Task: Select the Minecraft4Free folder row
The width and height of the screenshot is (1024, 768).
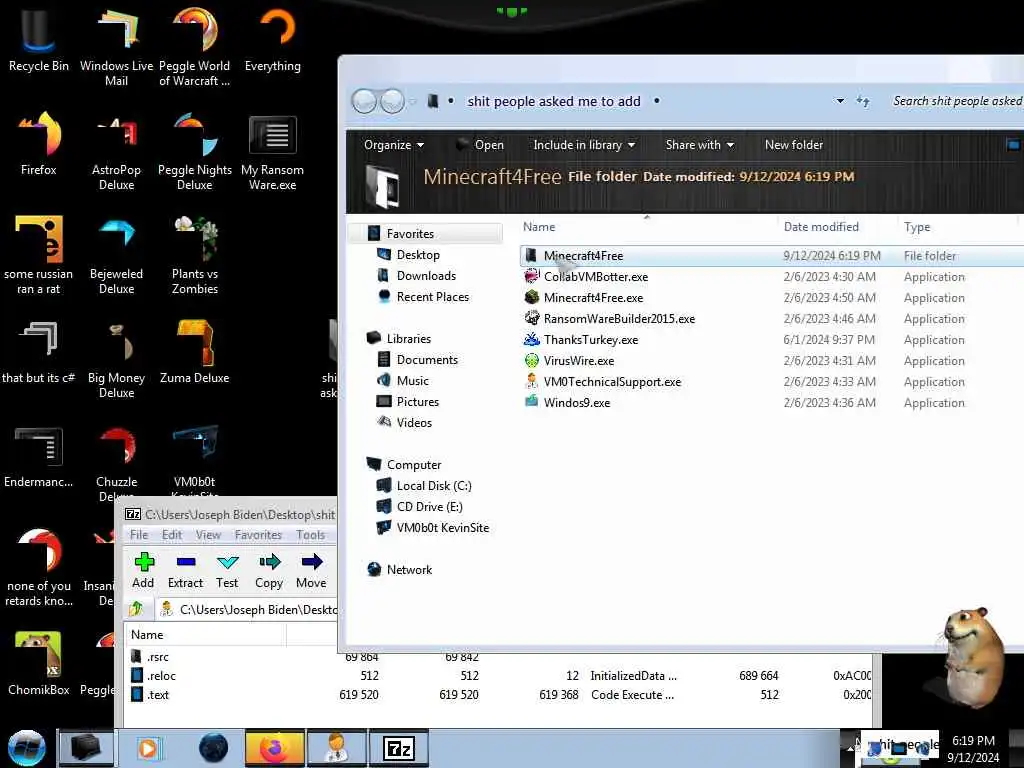Action: [772, 256]
